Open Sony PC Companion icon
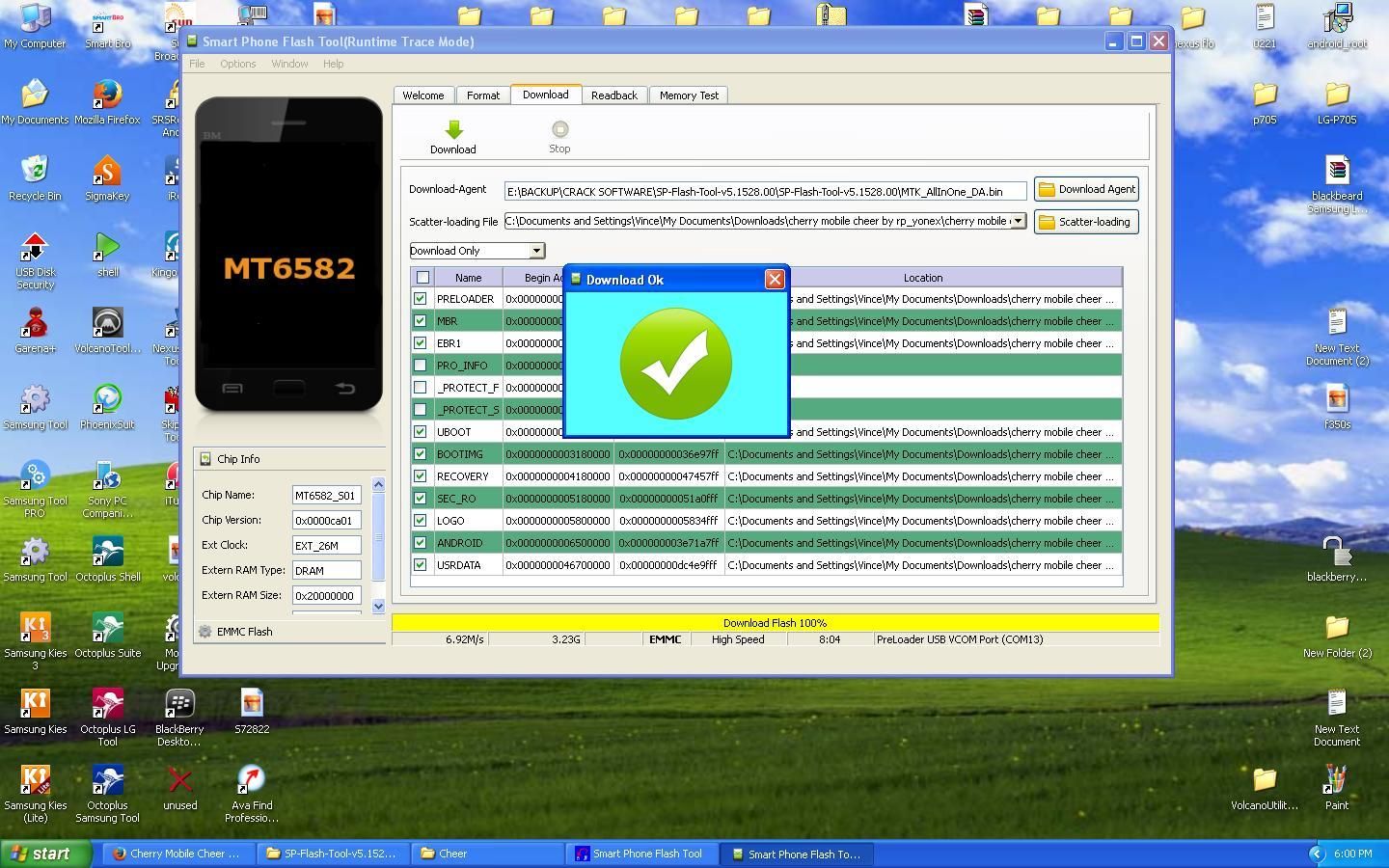Image resolution: width=1389 pixels, height=868 pixels. click(107, 489)
